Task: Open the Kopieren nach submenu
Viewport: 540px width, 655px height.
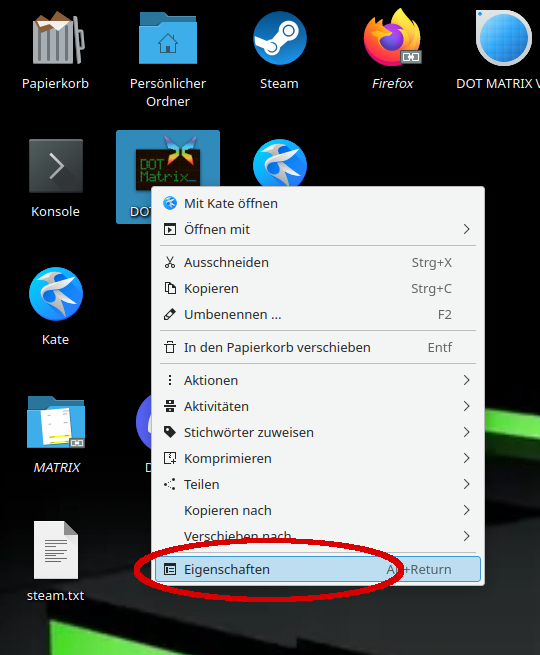Action: 318,510
